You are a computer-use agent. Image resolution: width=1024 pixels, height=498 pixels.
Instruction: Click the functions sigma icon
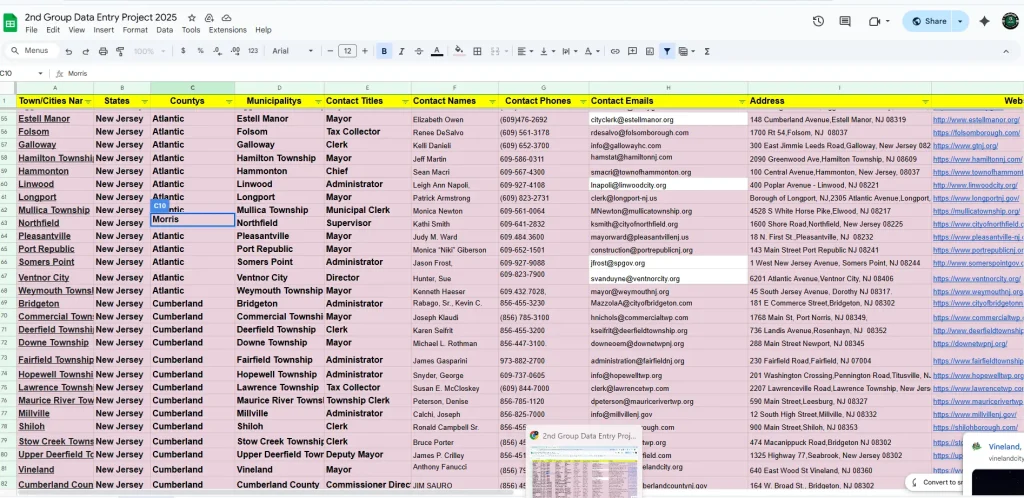click(x=708, y=51)
